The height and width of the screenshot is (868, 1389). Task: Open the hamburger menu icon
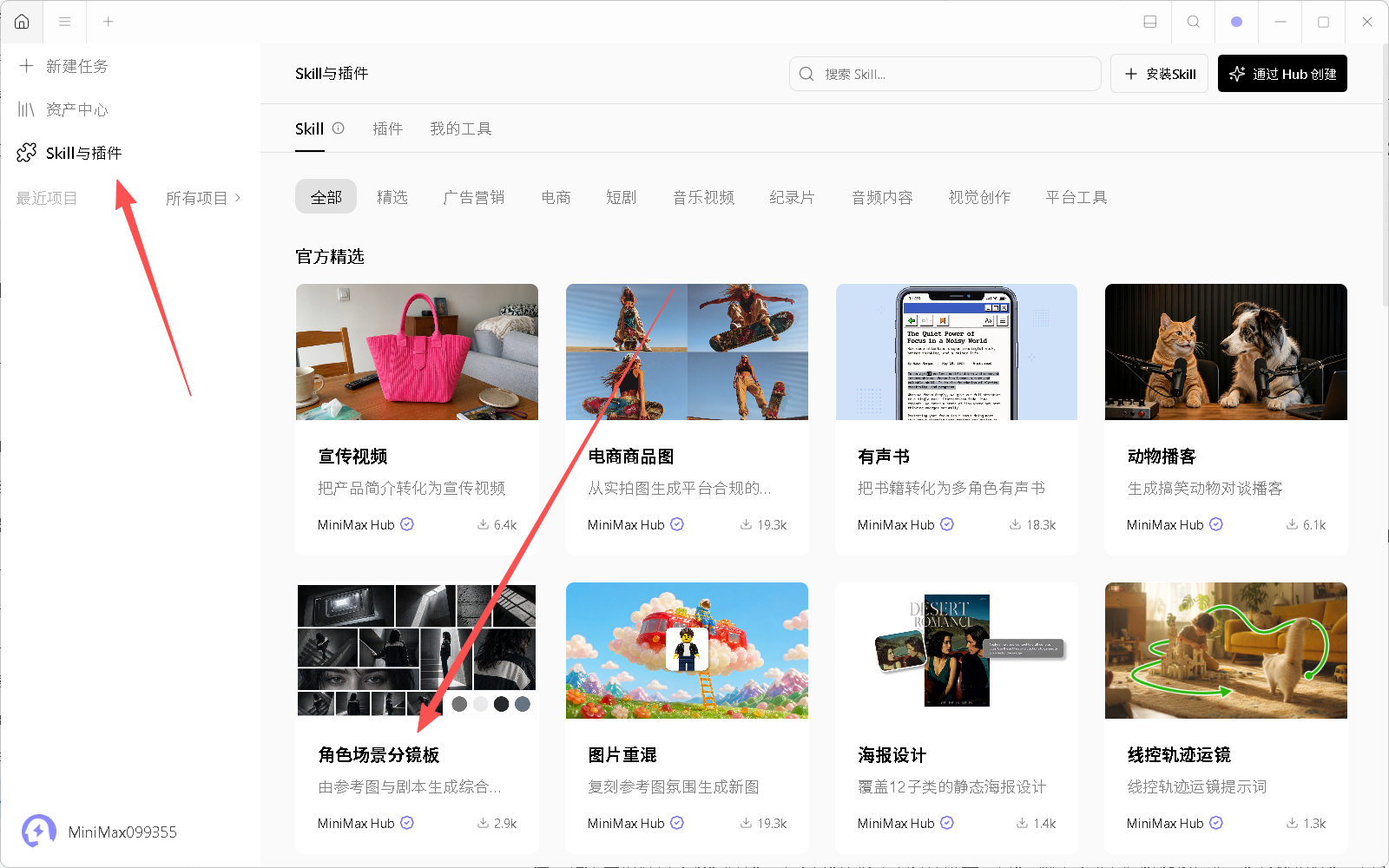(65, 22)
